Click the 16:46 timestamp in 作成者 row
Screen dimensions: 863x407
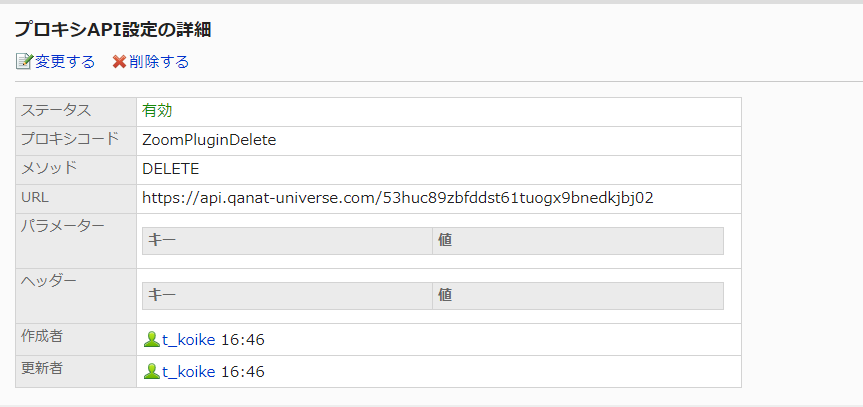click(242, 340)
